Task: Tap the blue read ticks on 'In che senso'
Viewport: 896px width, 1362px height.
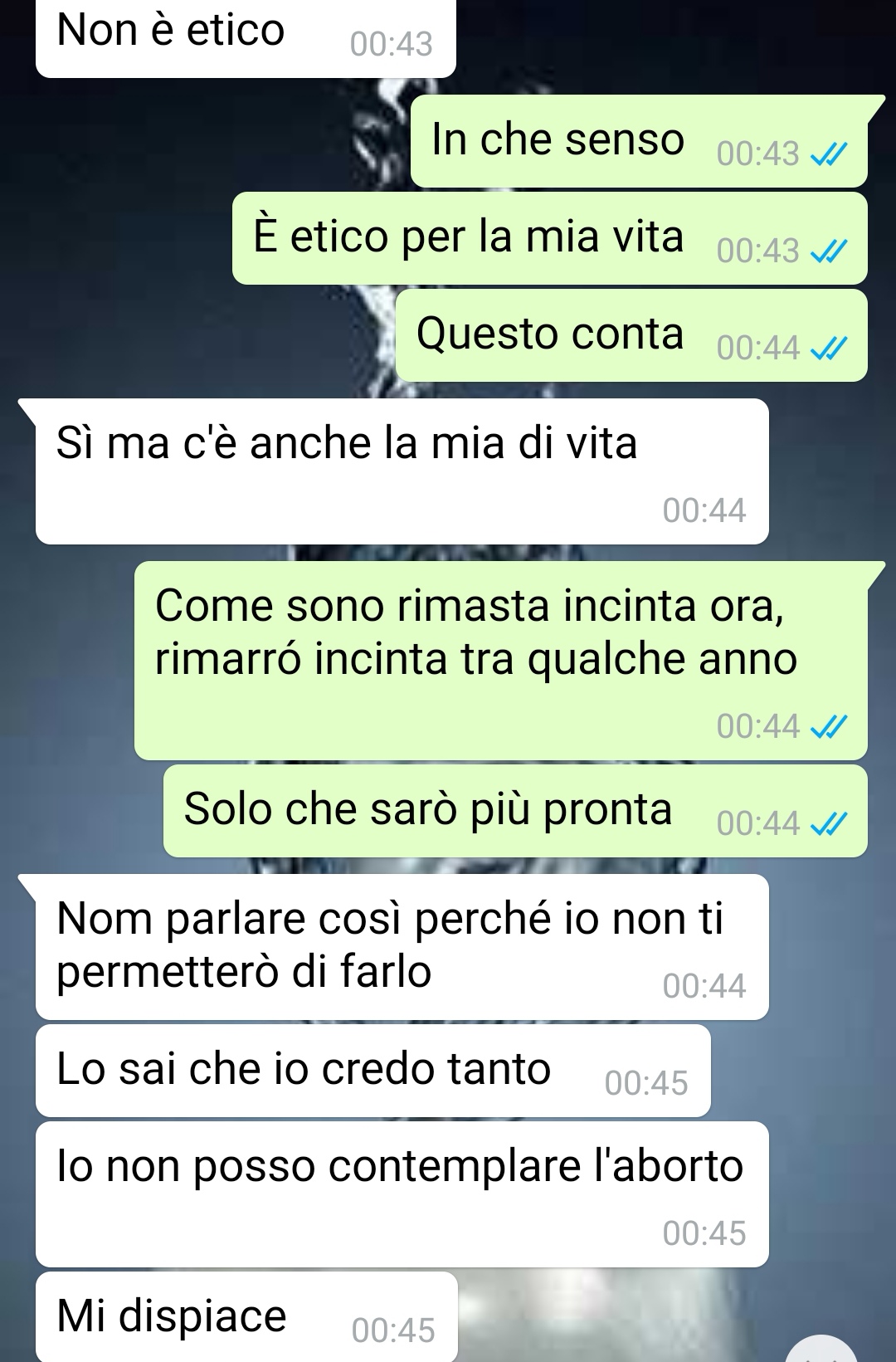Action: tap(829, 154)
